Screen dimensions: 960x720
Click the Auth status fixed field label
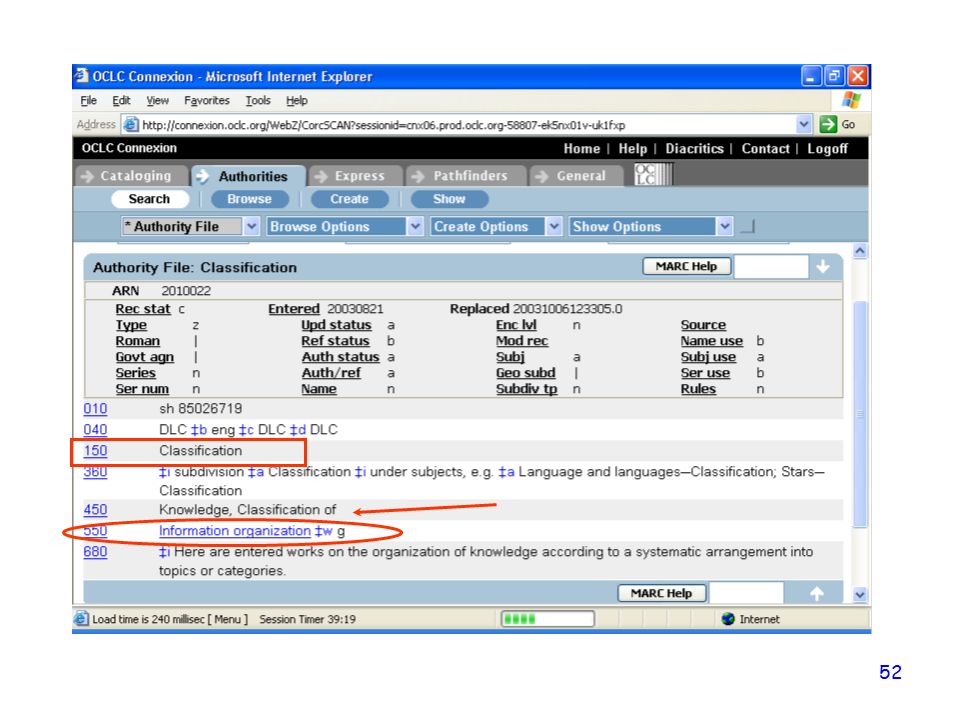coord(340,357)
